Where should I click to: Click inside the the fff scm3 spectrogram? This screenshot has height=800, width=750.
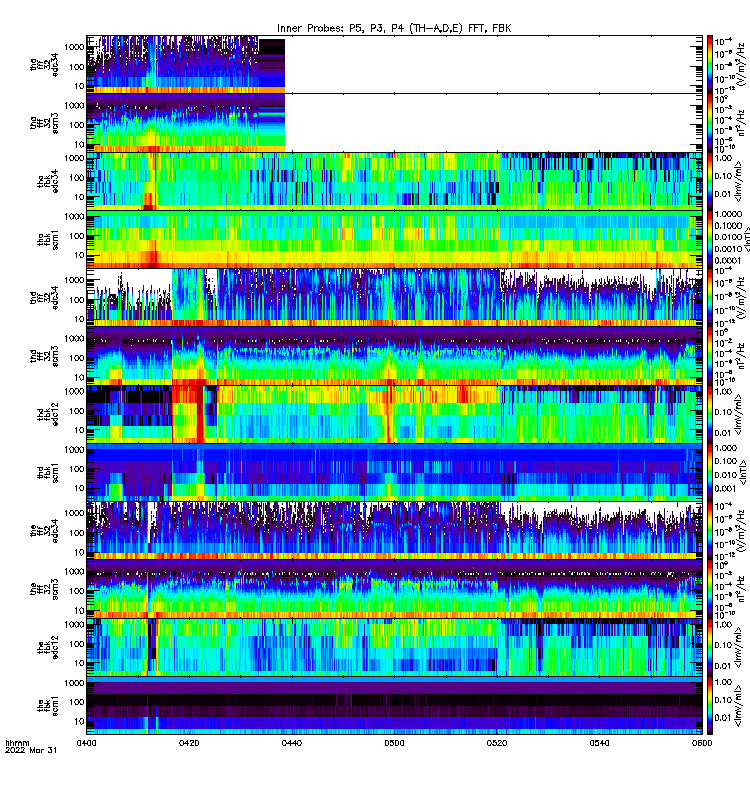point(394,589)
